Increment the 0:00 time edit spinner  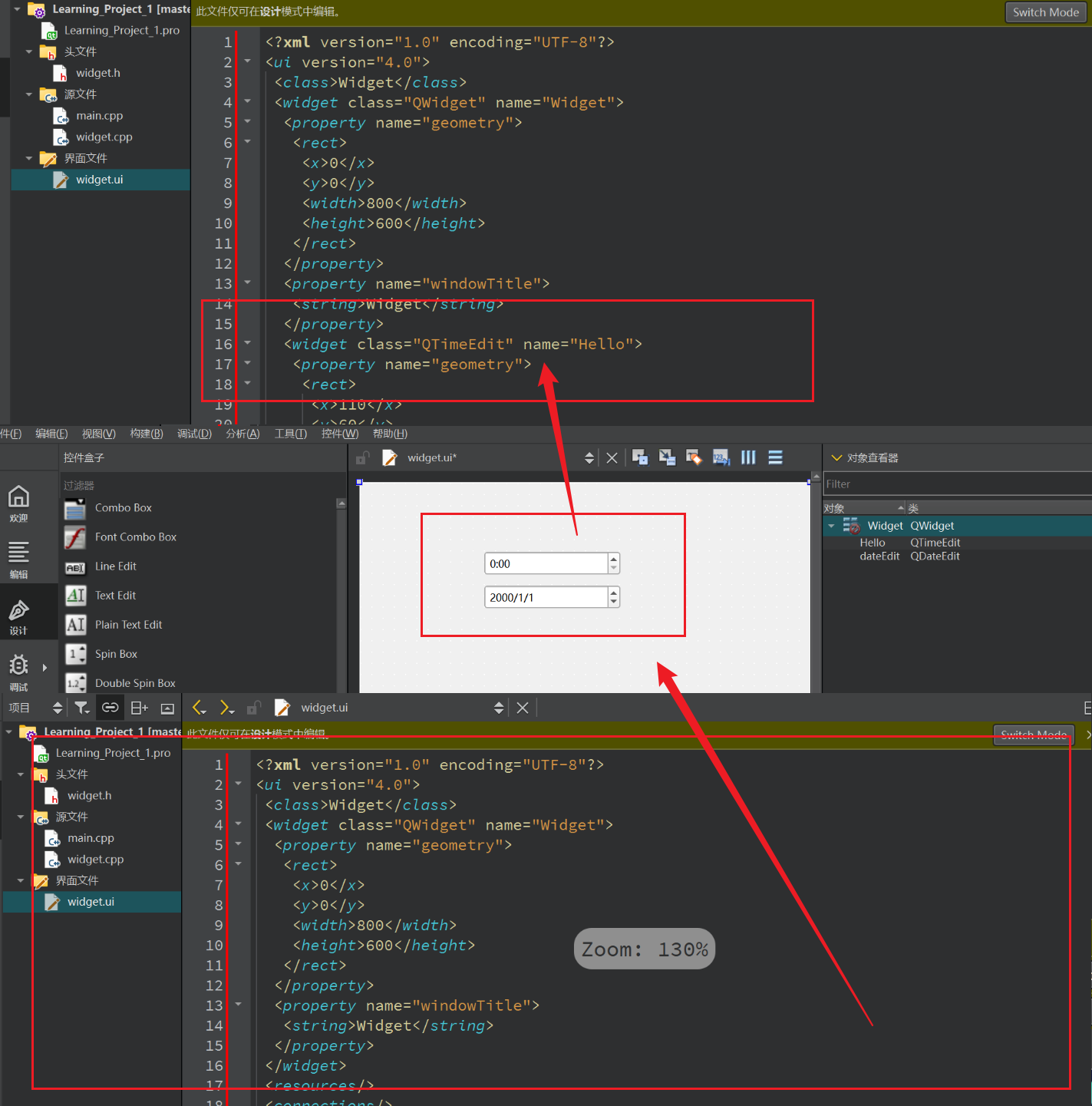coord(613,559)
